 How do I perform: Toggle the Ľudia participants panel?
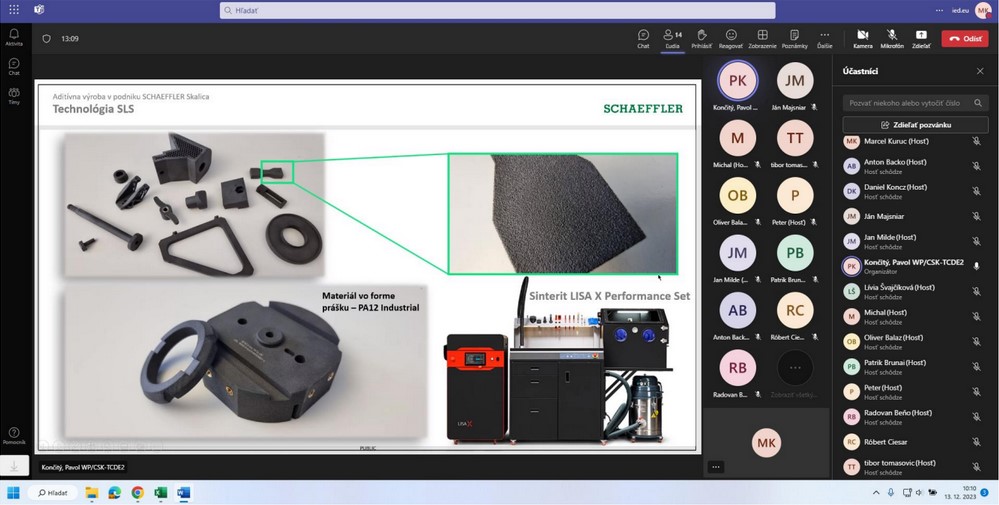(x=673, y=38)
